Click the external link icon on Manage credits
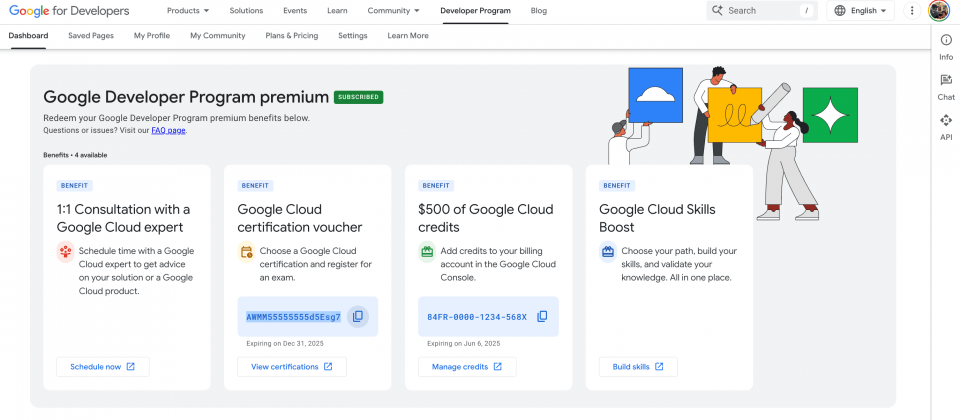The image size is (960, 420). click(x=498, y=367)
